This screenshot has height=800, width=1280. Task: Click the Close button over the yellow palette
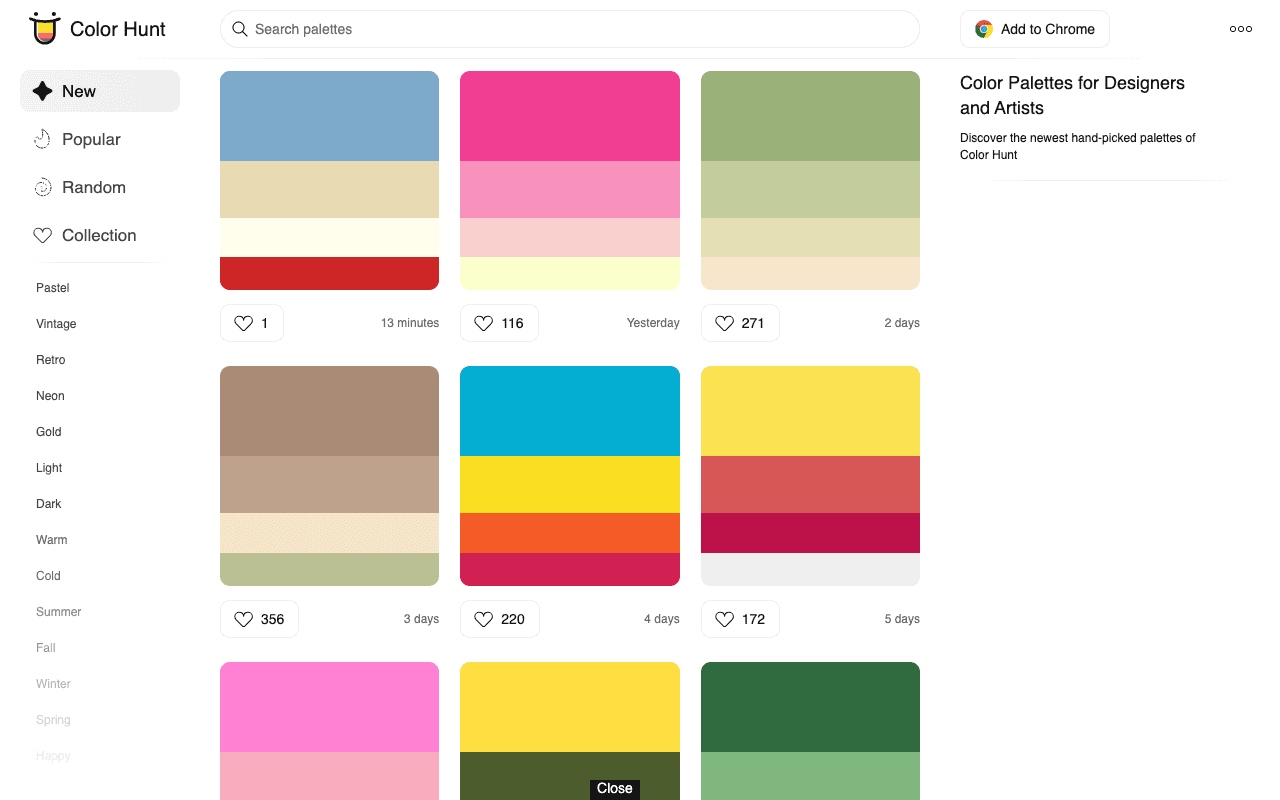point(614,789)
